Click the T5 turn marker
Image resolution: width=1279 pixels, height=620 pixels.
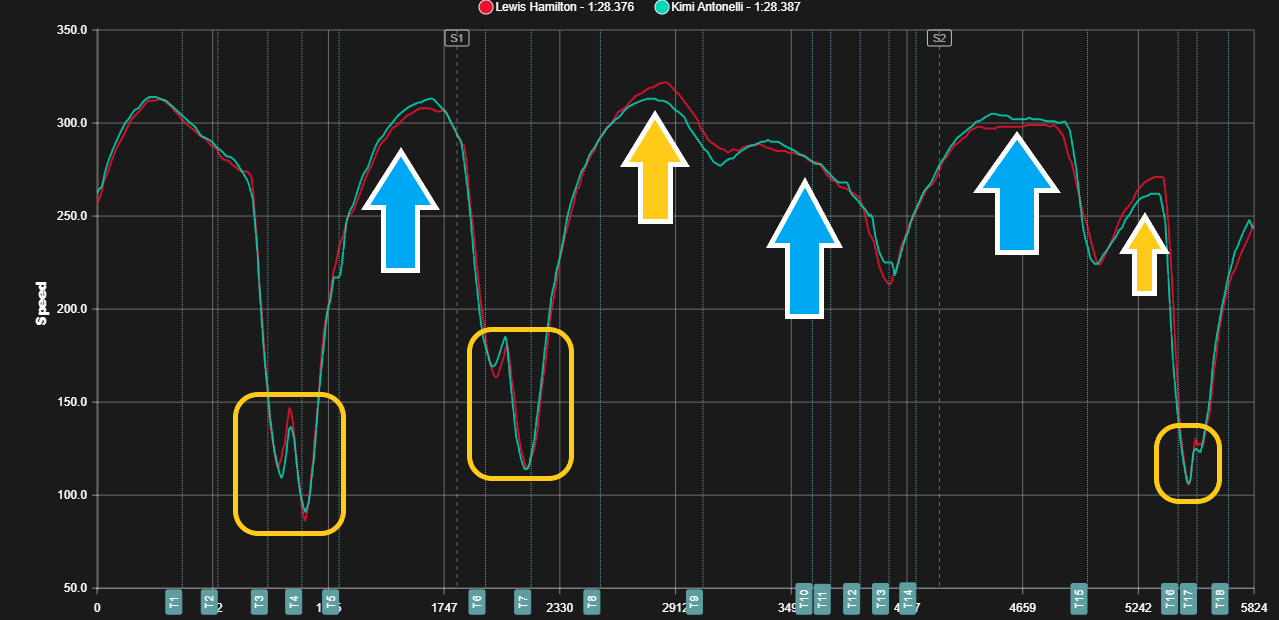pyautogui.click(x=331, y=602)
